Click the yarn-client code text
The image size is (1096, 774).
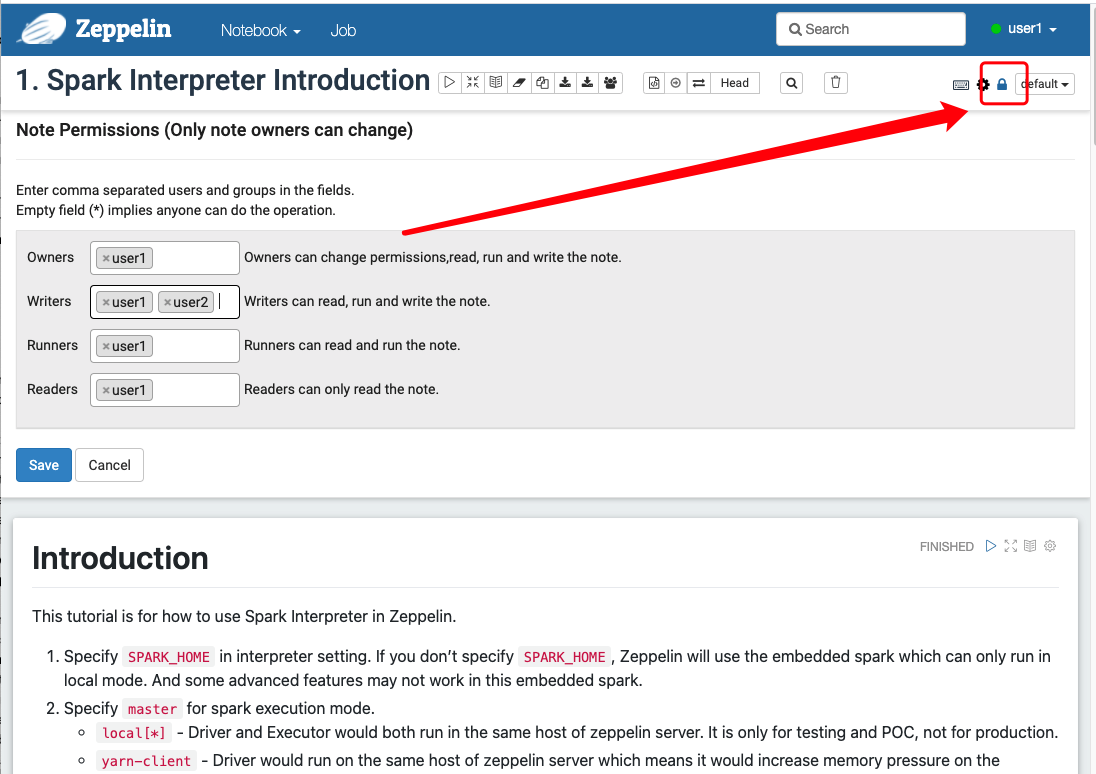[146, 761]
